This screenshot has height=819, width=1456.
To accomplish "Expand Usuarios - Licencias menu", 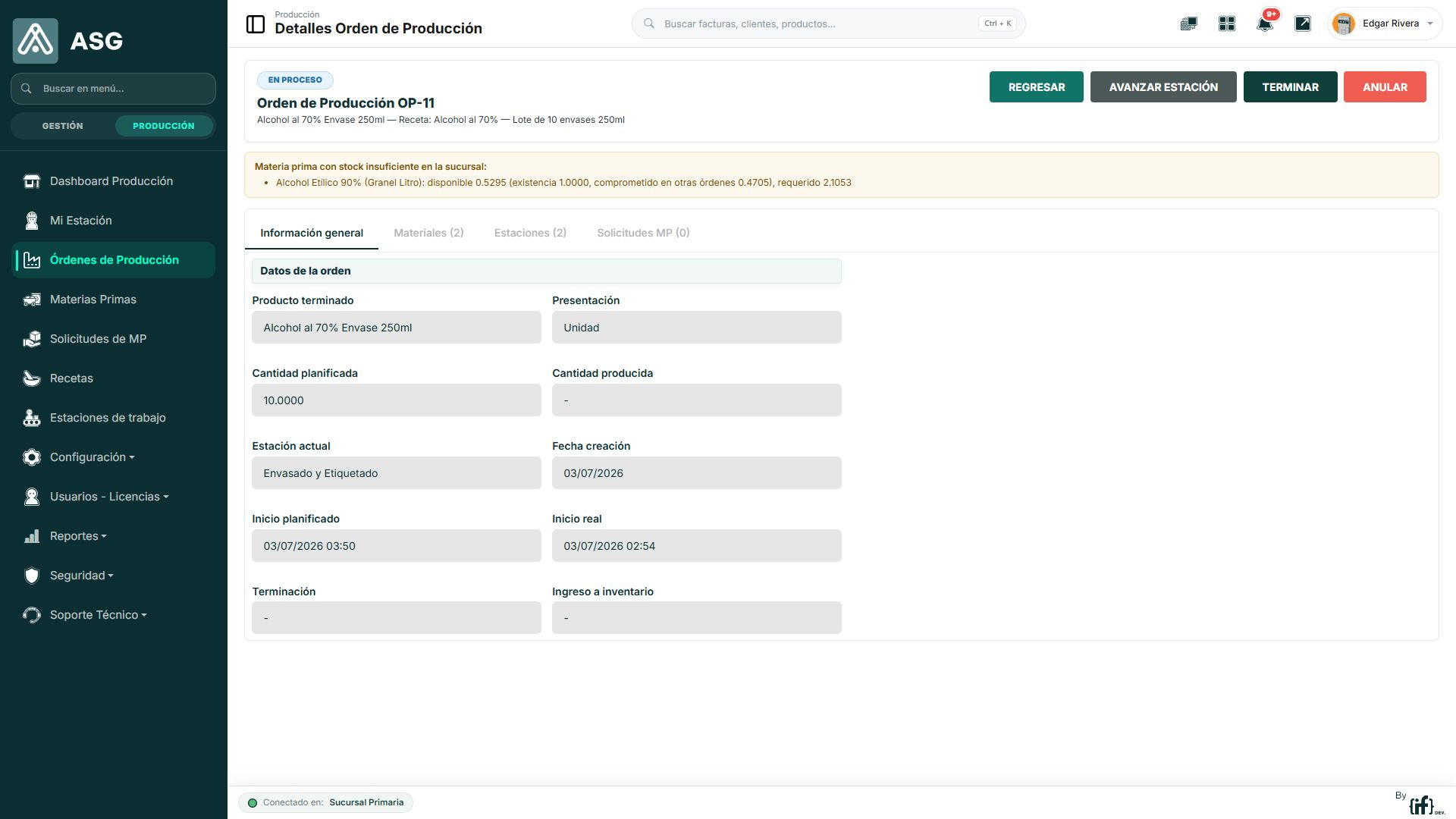I will pyautogui.click(x=109, y=497).
